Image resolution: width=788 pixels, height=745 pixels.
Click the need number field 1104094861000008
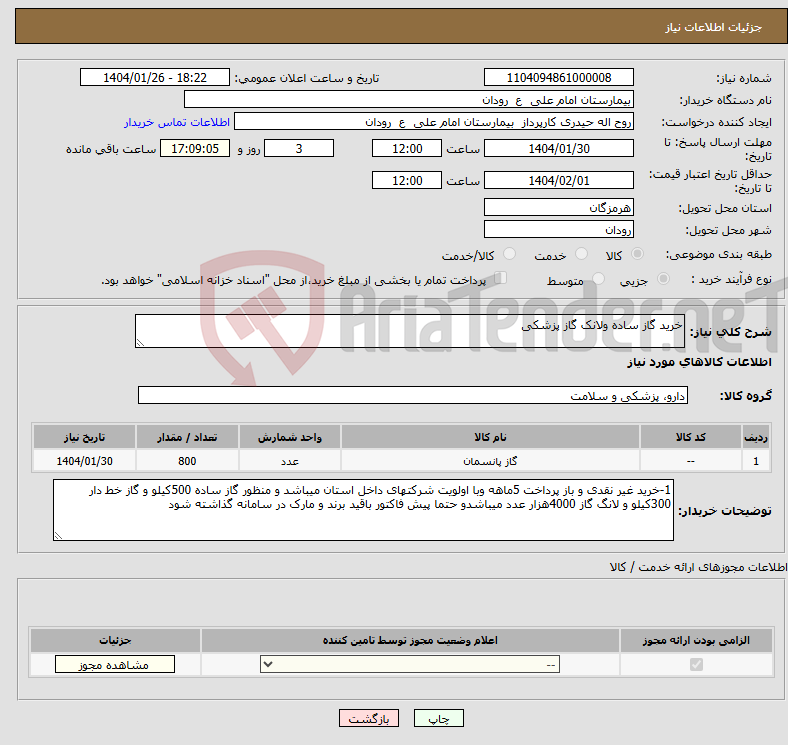(x=559, y=77)
